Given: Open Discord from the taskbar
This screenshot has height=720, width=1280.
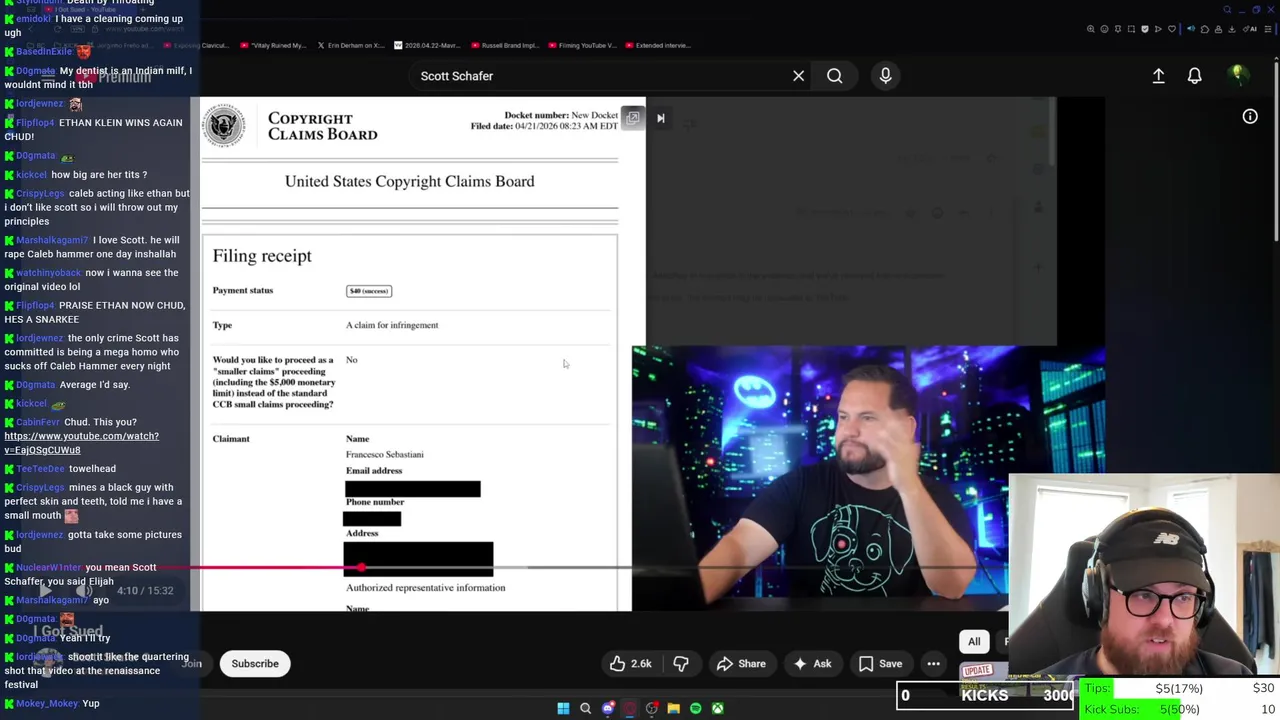Looking at the screenshot, I should pyautogui.click(x=607, y=709).
